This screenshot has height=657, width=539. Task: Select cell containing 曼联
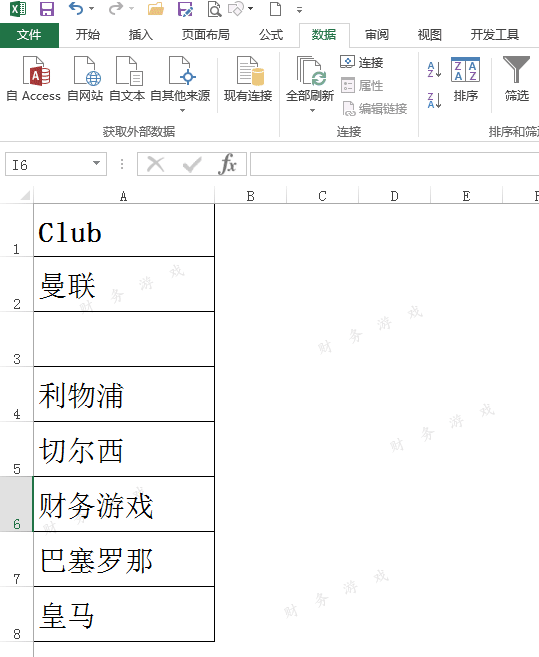pos(124,284)
